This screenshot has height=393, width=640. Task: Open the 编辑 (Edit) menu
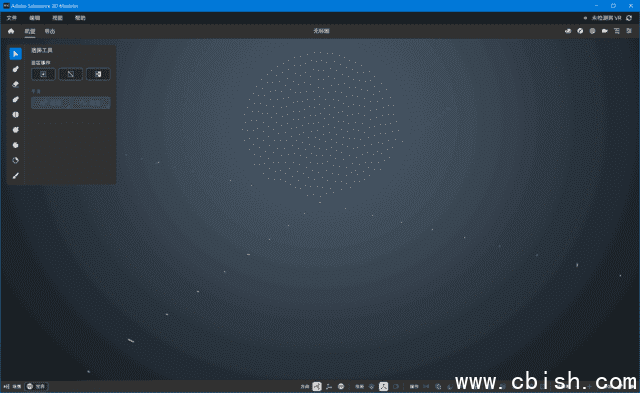click(x=35, y=18)
